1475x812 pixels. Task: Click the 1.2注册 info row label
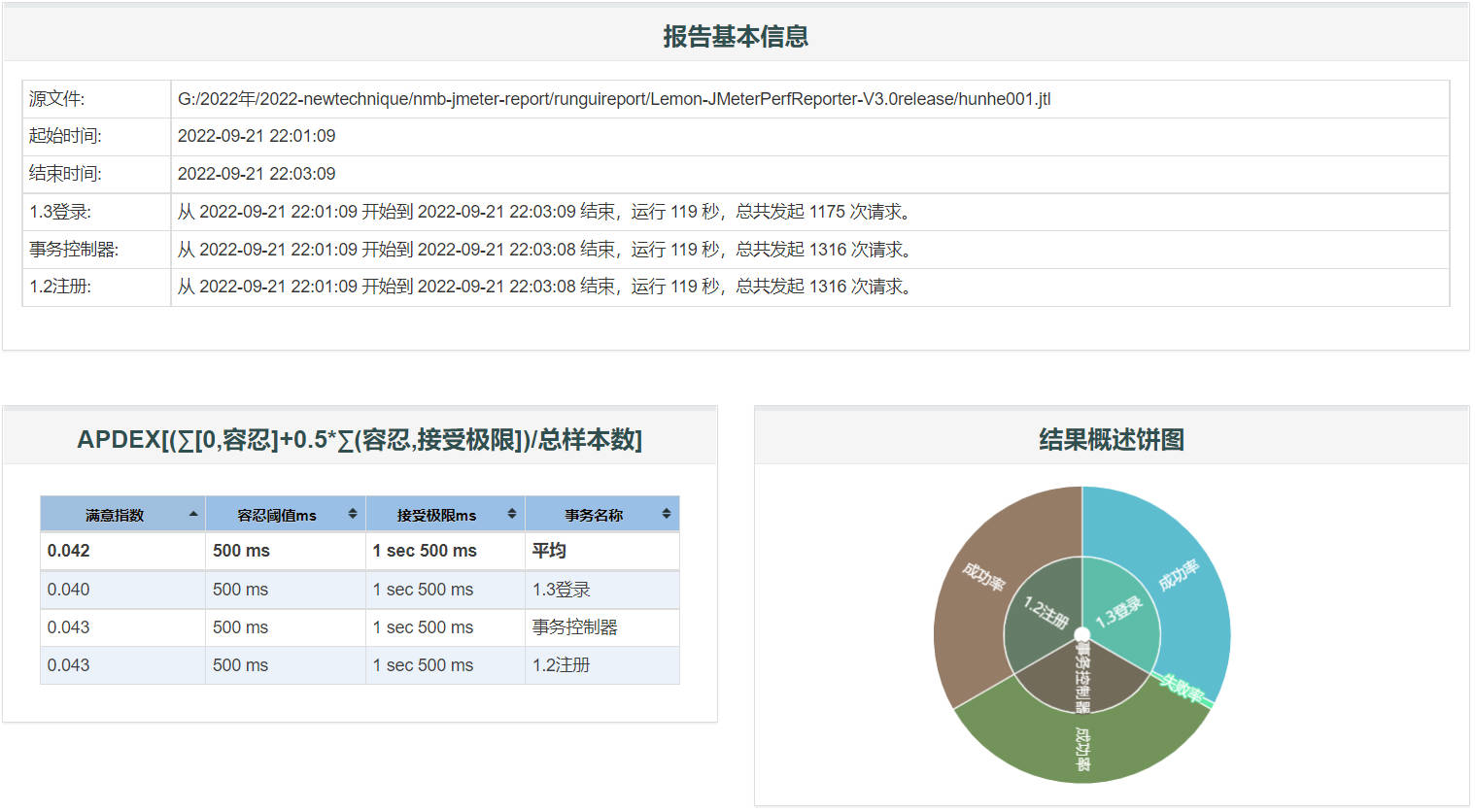coord(60,287)
